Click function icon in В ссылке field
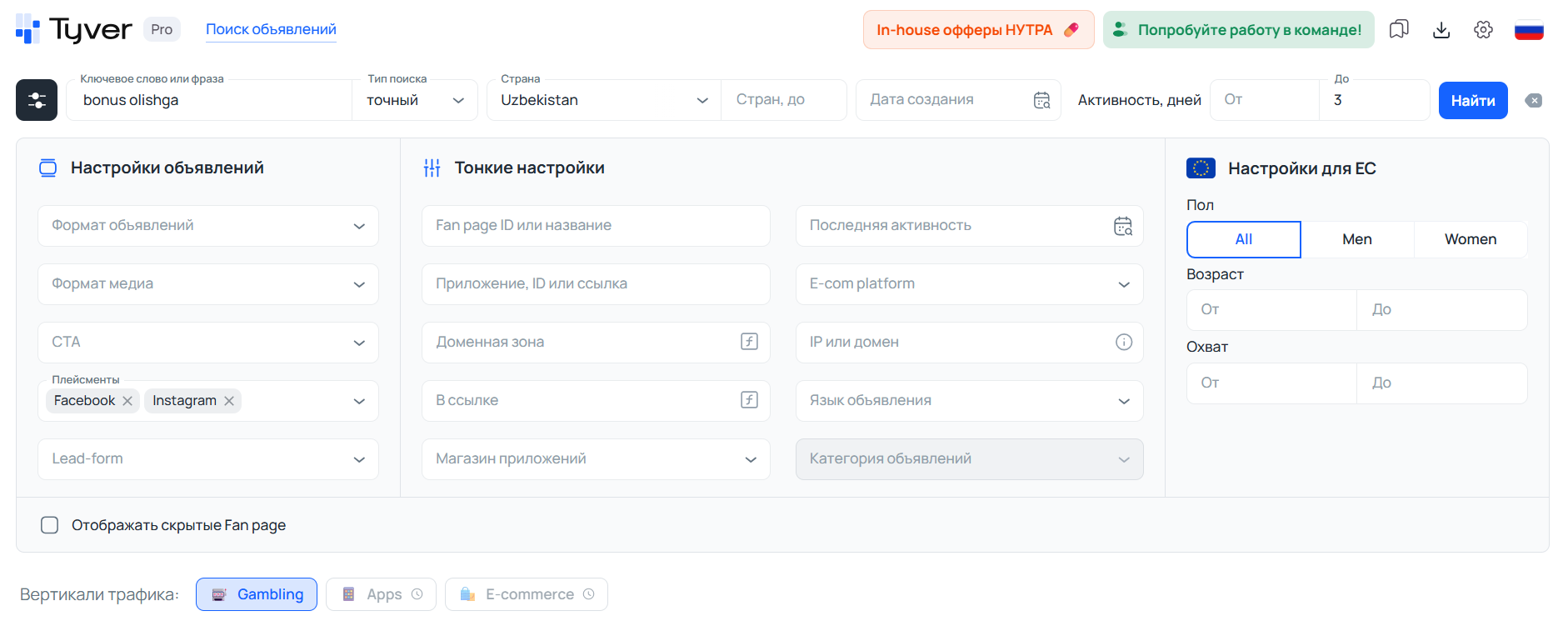 (749, 400)
